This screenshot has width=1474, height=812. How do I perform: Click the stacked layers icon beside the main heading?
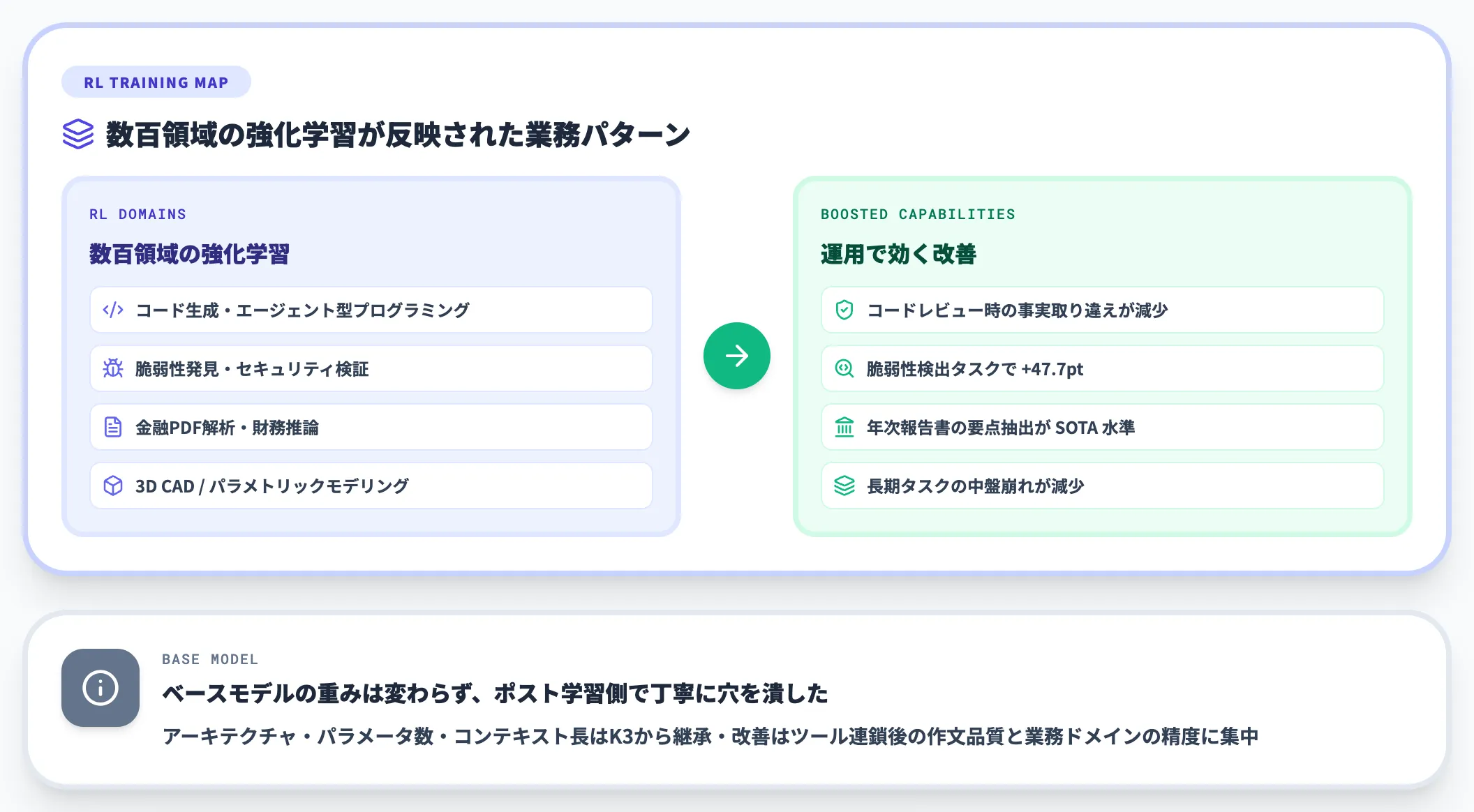[x=78, y=134]
